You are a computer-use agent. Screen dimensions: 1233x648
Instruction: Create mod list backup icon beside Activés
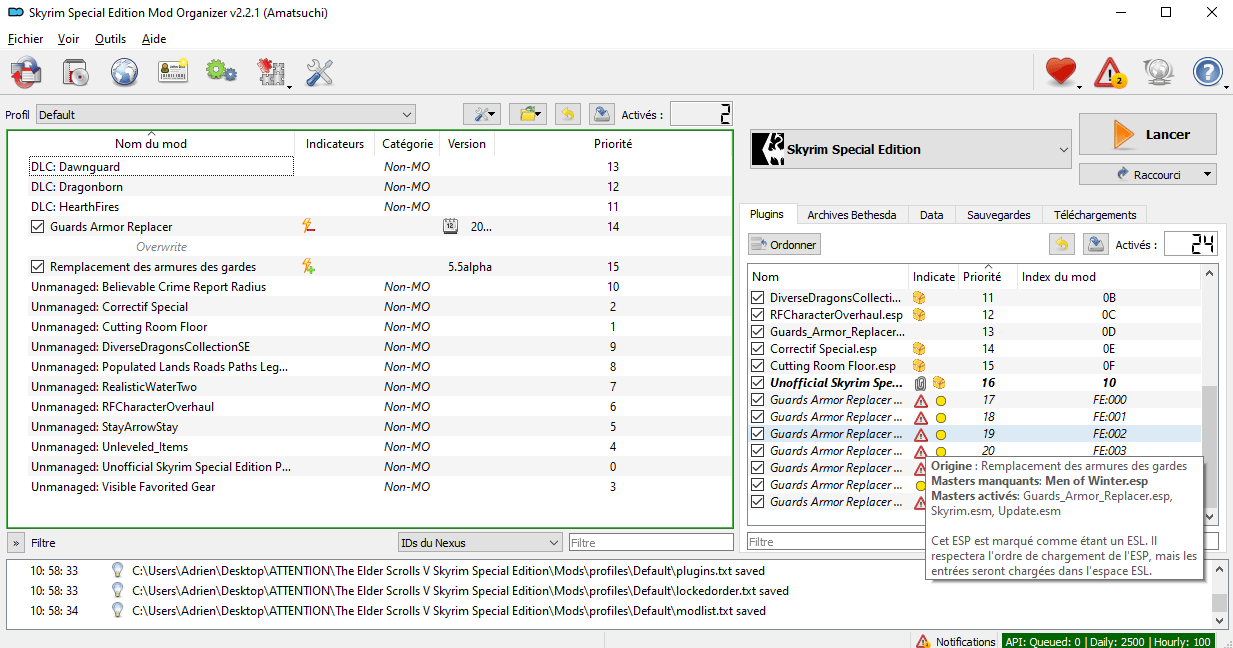pos(600,114)
